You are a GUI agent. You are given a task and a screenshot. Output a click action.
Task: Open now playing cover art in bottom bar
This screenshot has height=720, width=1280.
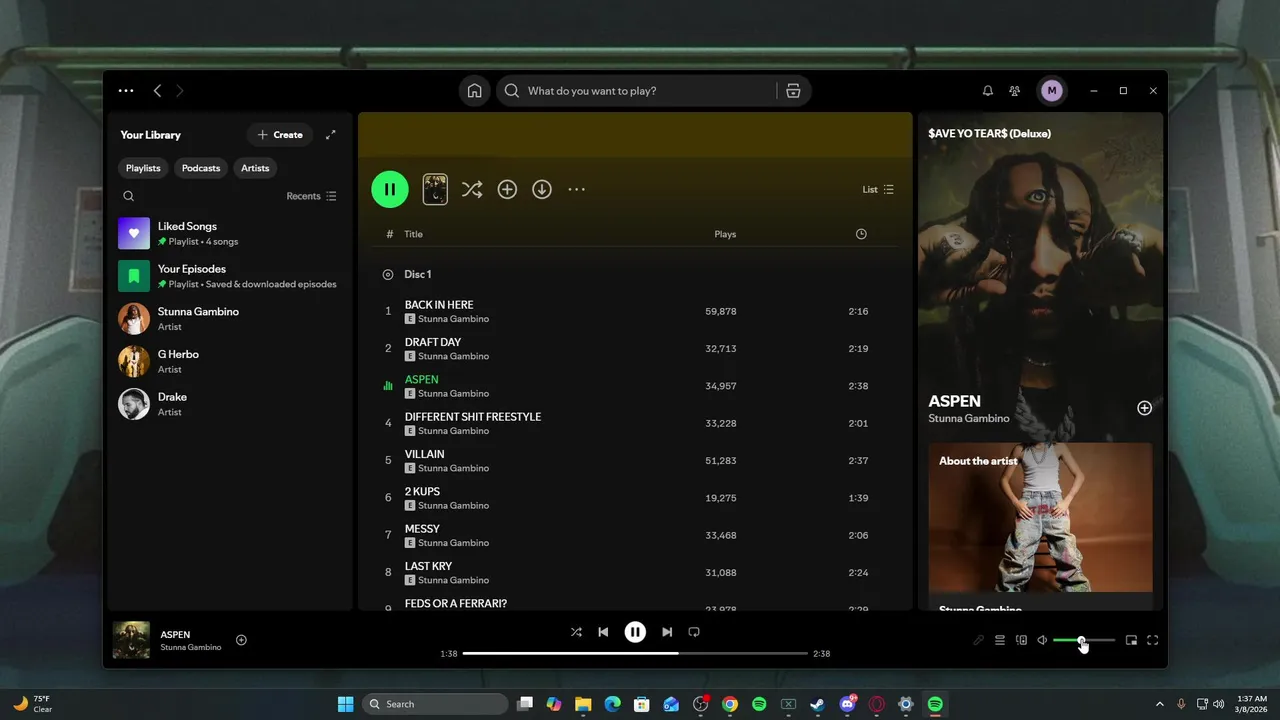click(131, 640)
